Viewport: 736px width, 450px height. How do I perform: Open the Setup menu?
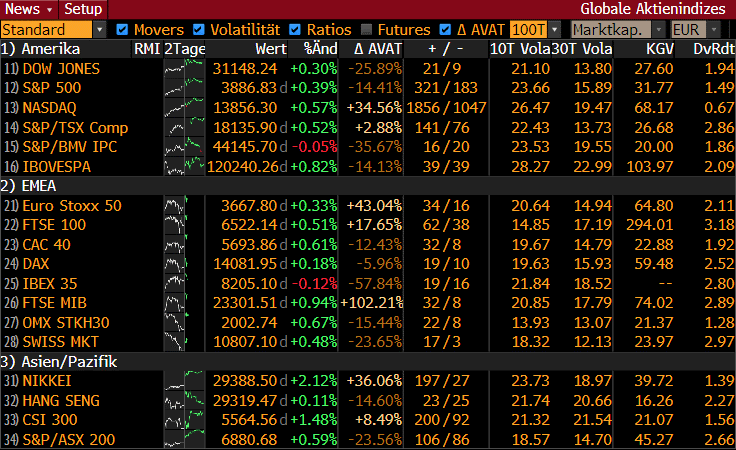click(x=83, y=9)
